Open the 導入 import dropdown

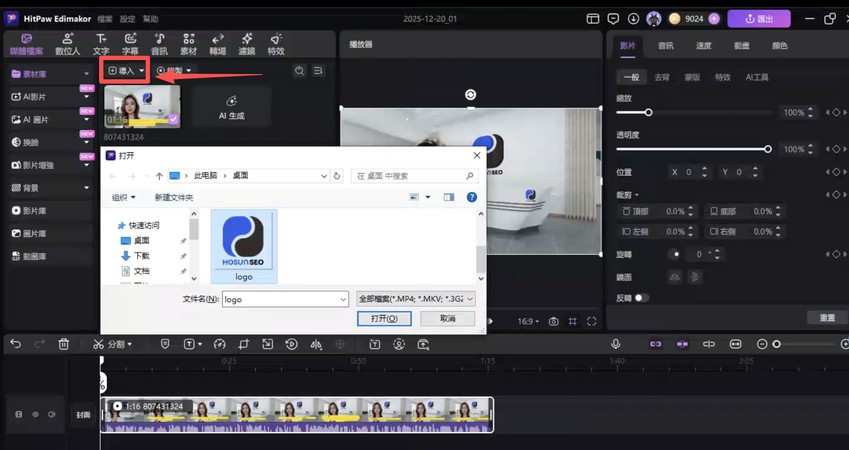point(126,71)
